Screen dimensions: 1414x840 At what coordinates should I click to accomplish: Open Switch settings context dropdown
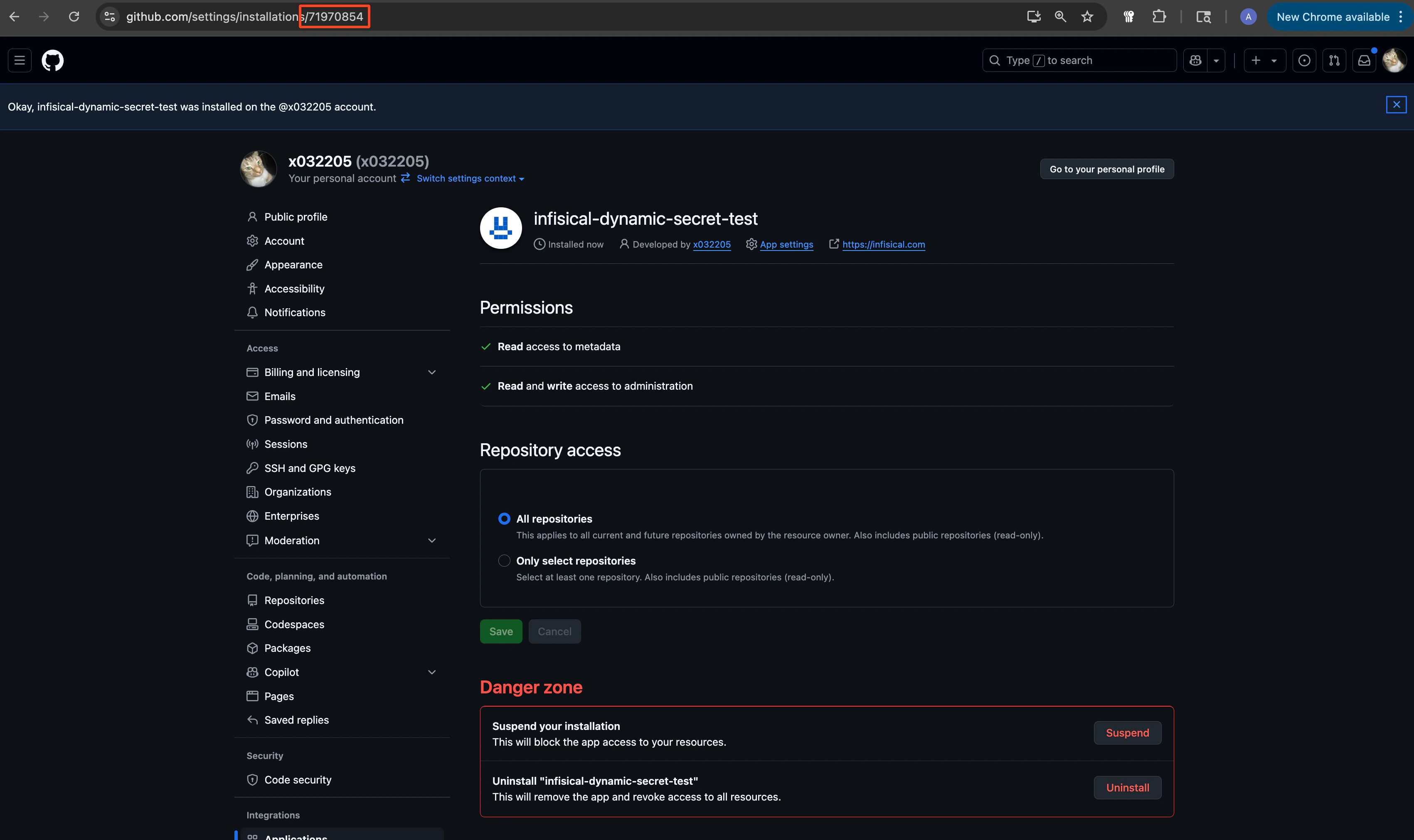click(470, 178)
